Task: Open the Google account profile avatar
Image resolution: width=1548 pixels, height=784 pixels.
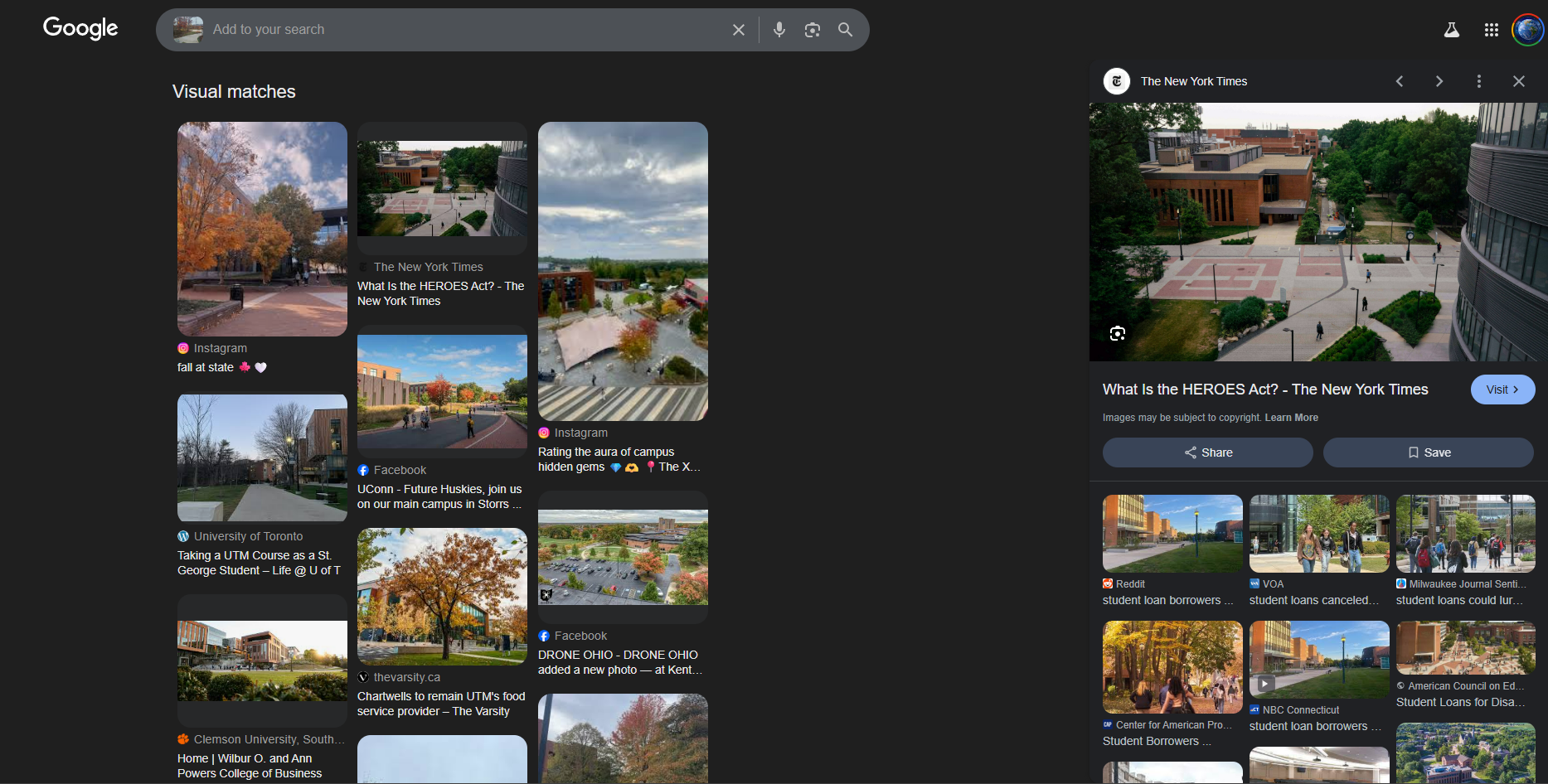Action: (x=1527, y=30)
